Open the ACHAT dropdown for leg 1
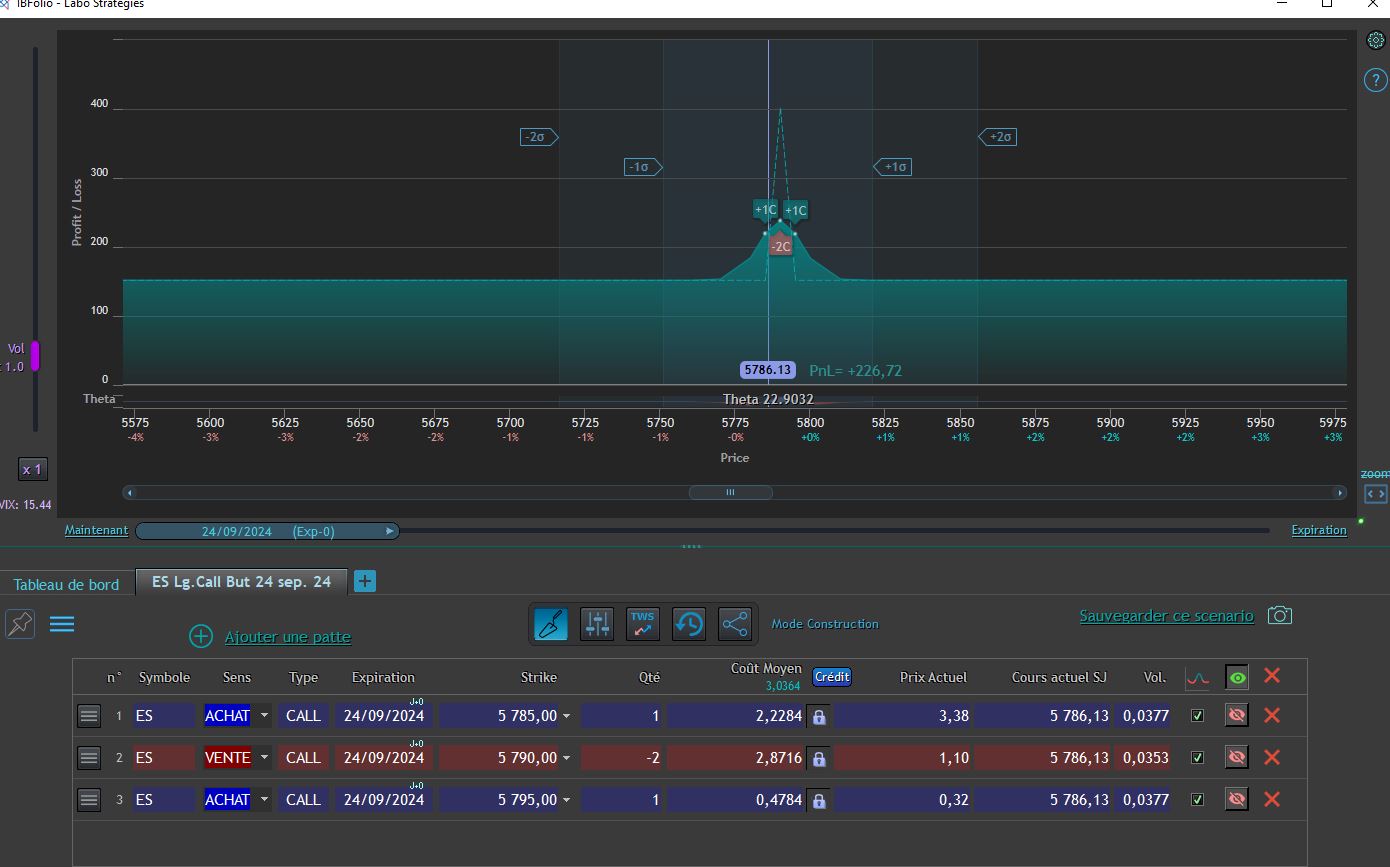1390x867 pixels. 264,716
